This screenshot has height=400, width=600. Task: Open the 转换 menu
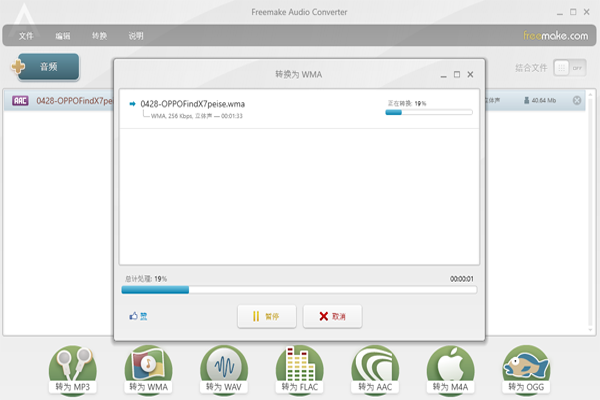pyautogui.click(x=99, y=36)
